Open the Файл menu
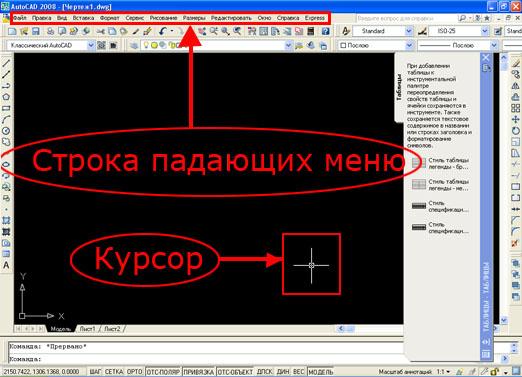The height and width of the screenshot is (377, 522). (x=20, y=18)
